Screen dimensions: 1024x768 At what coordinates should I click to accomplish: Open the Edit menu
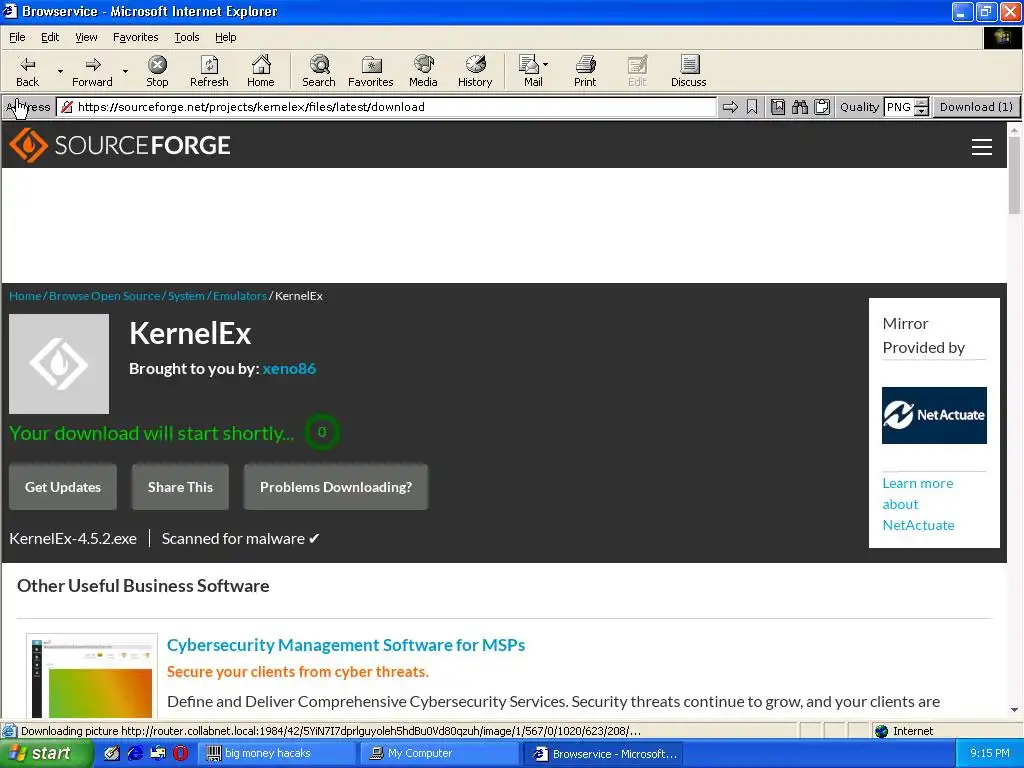tap(50, 37)
